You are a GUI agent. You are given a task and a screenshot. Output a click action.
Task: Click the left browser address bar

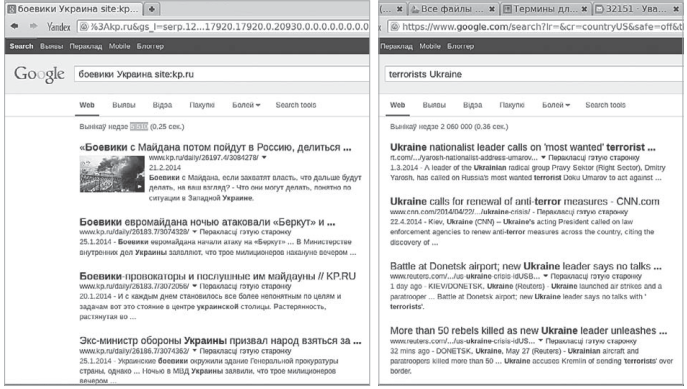pos(223,27)
